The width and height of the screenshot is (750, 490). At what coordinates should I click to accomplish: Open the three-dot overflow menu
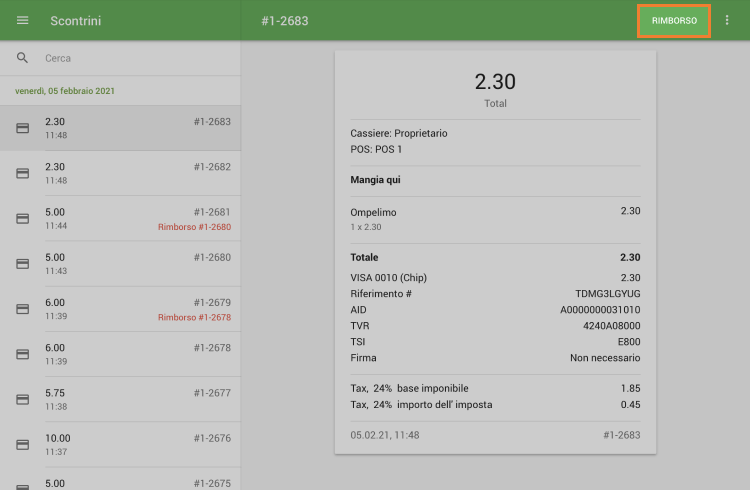point(727,21)
